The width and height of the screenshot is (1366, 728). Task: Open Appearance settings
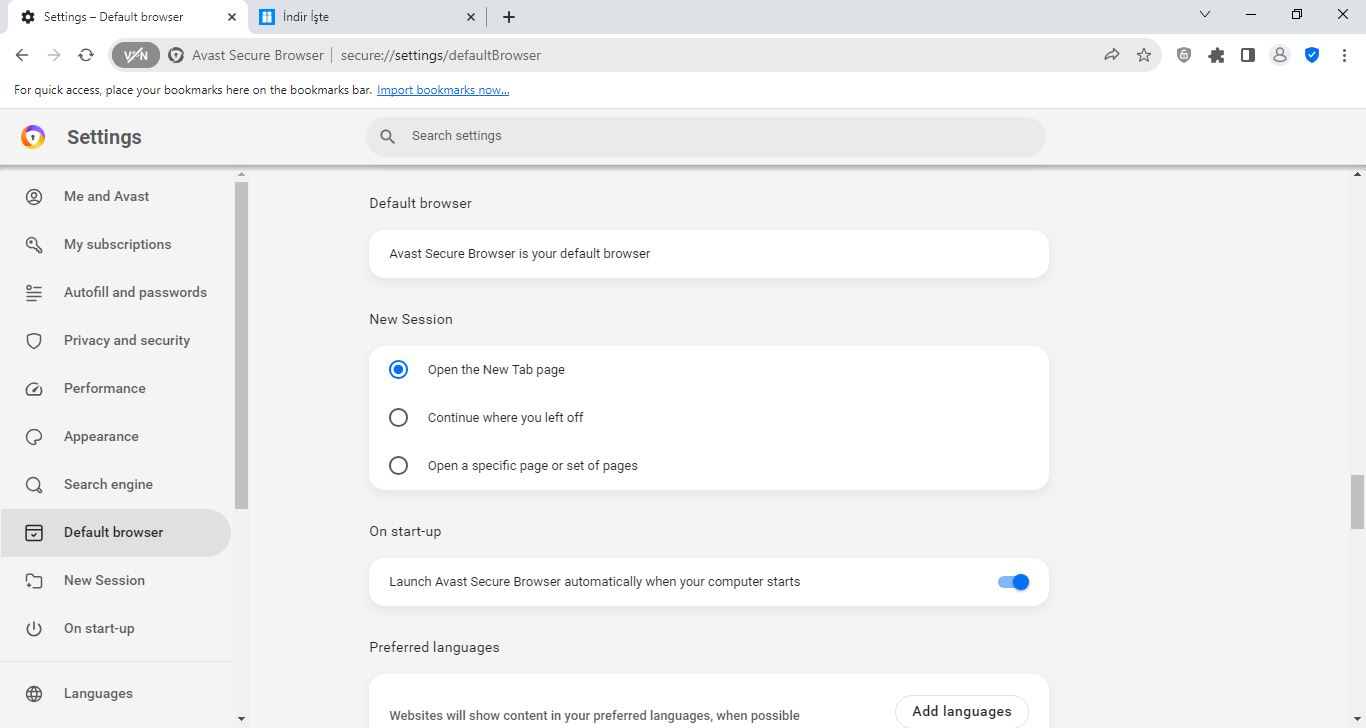point(101,436)
